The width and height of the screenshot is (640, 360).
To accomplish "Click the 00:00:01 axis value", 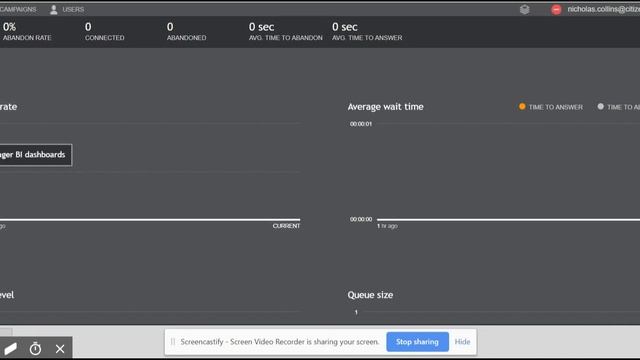I will pyautogui.click(x=361, y=124).
